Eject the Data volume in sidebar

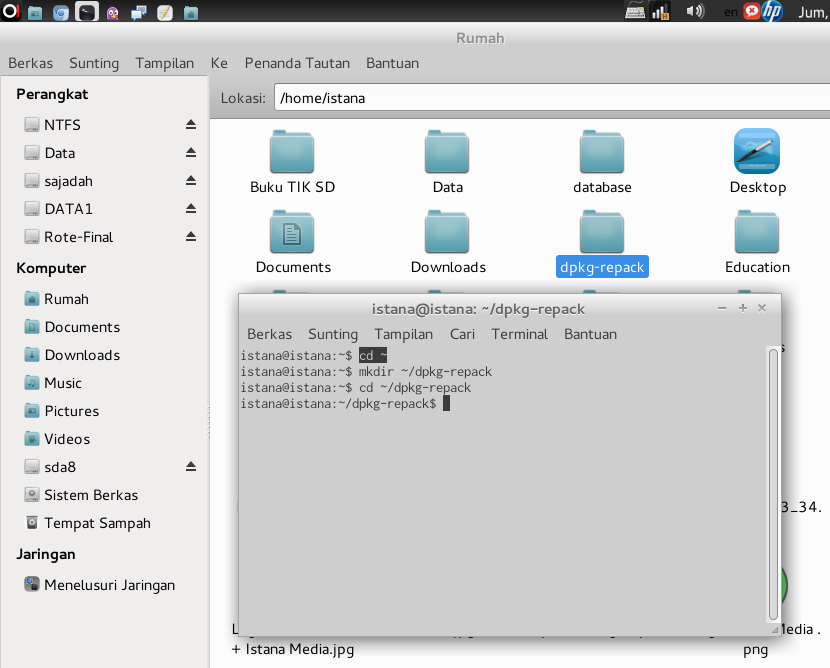[x=191, y=152]
